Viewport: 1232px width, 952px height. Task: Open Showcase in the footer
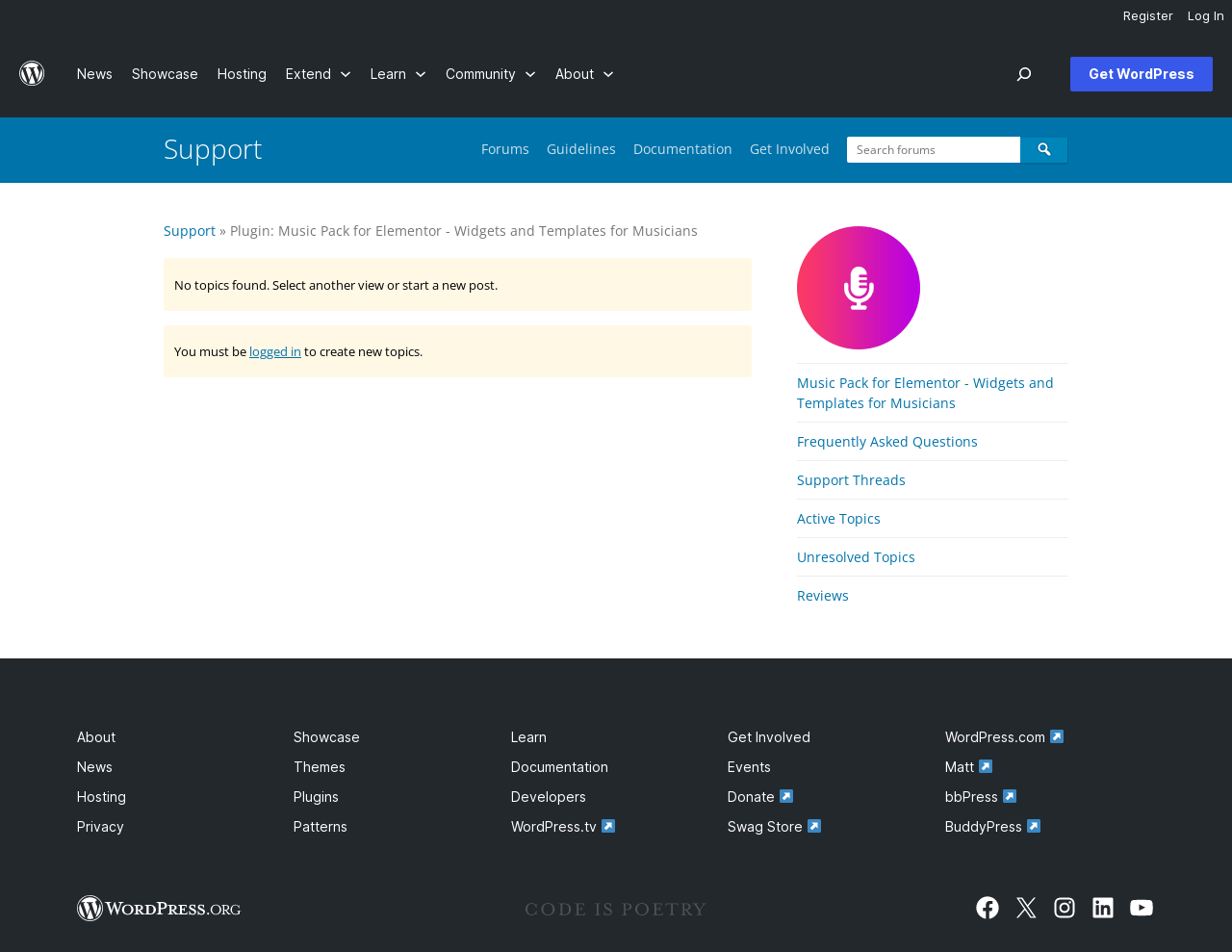point(326,737)
